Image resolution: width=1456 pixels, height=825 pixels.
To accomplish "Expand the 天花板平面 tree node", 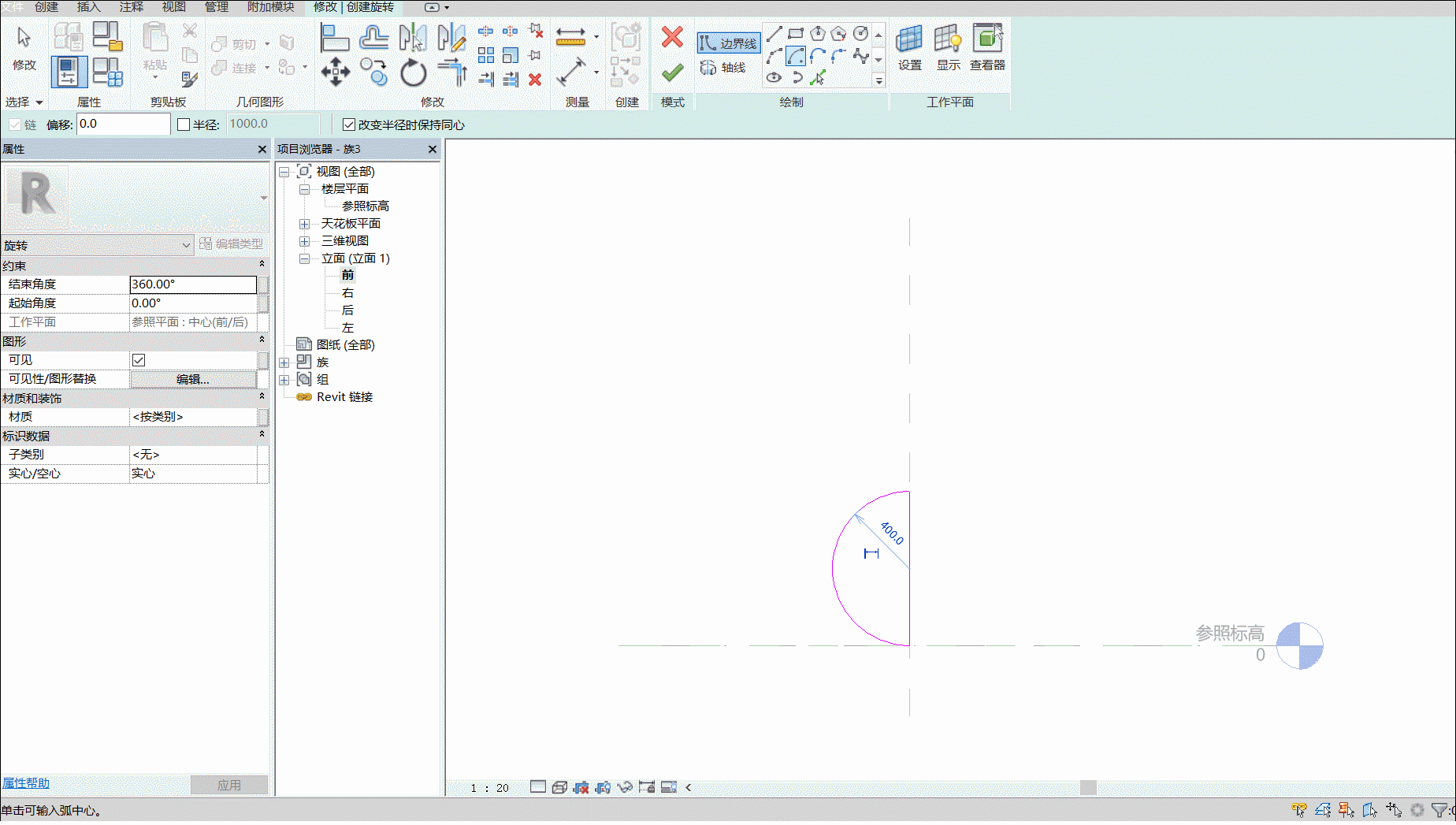I will click(304, 224).
